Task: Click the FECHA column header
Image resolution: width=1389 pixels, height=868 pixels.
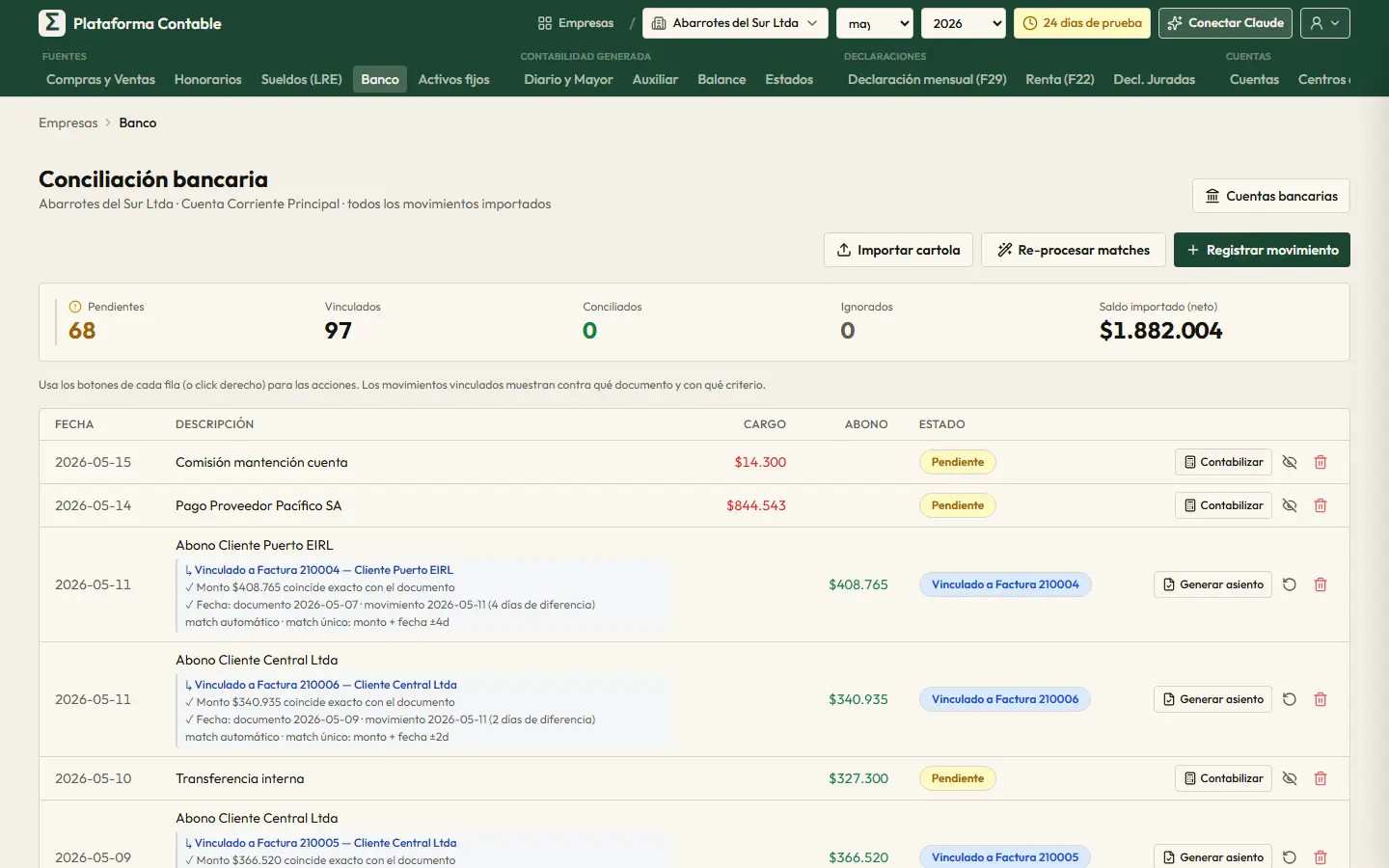Action: (74, 424)
